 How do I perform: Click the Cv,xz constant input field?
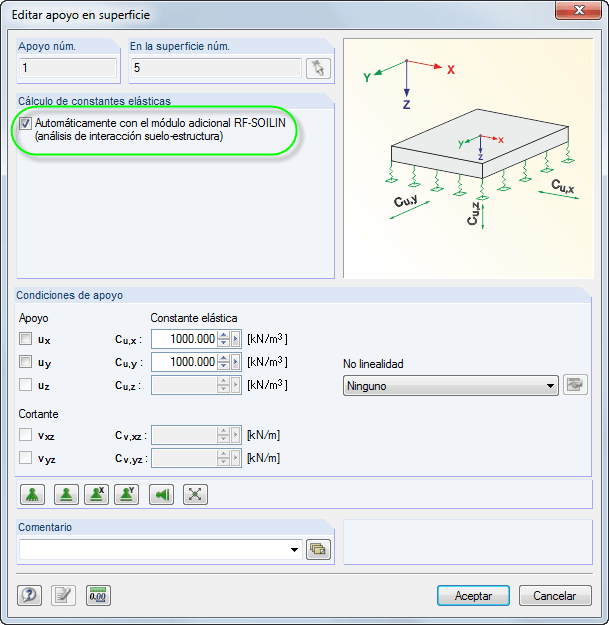pos(185,435)
